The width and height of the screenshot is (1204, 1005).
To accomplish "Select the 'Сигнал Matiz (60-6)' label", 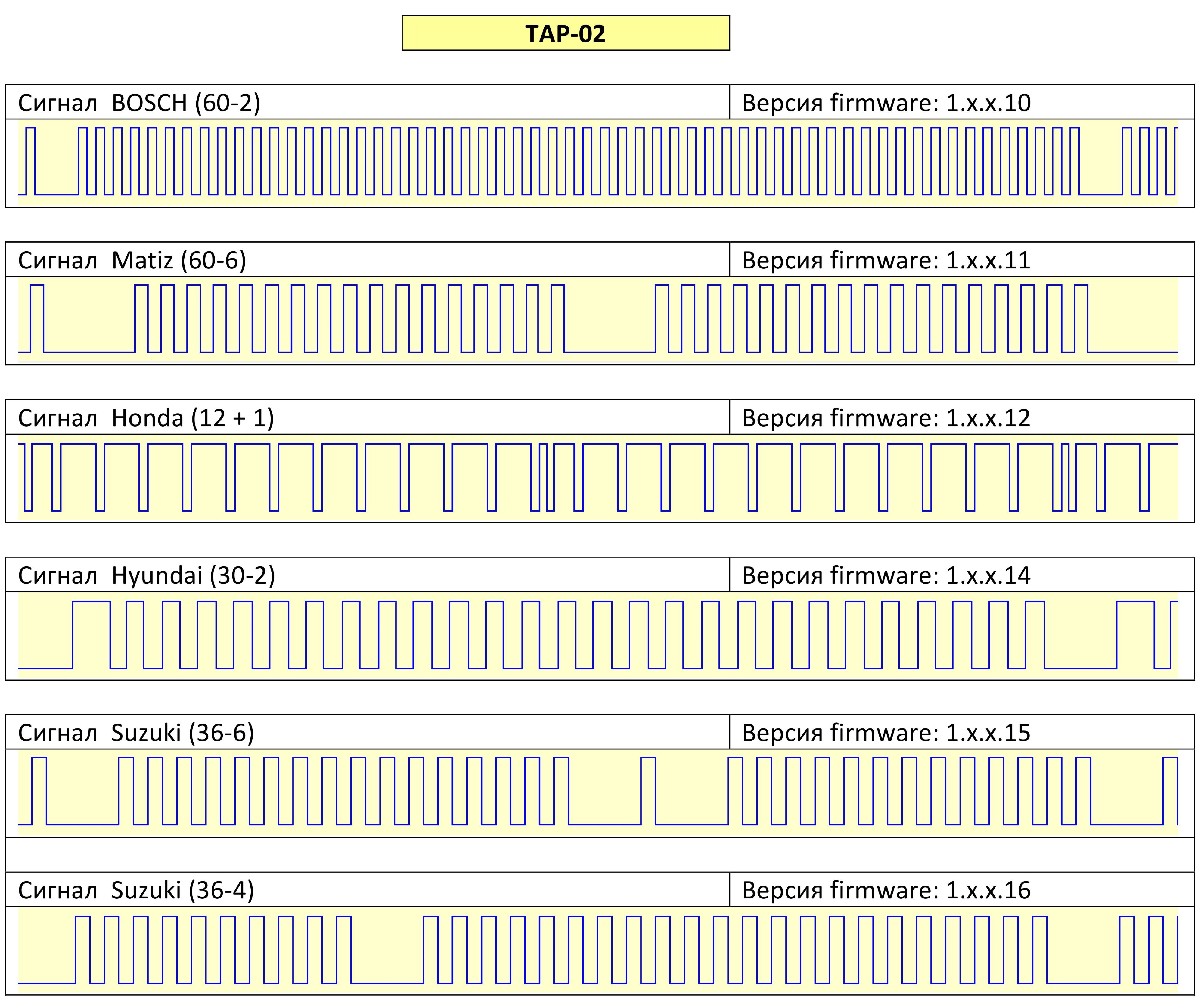I will click(132, 260).
